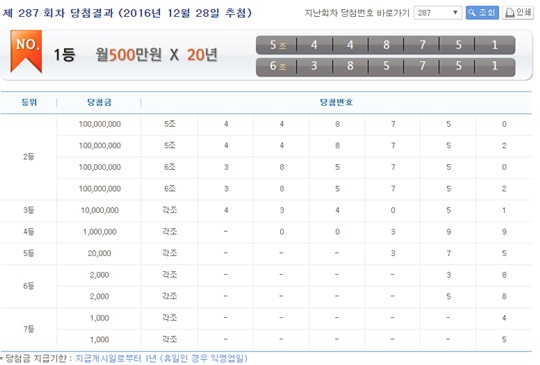Click the 당첨금 column header

(99, 102)
